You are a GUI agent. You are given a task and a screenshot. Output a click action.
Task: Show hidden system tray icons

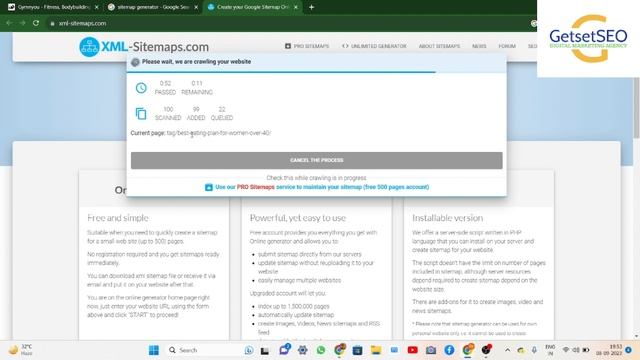point(507,350)
